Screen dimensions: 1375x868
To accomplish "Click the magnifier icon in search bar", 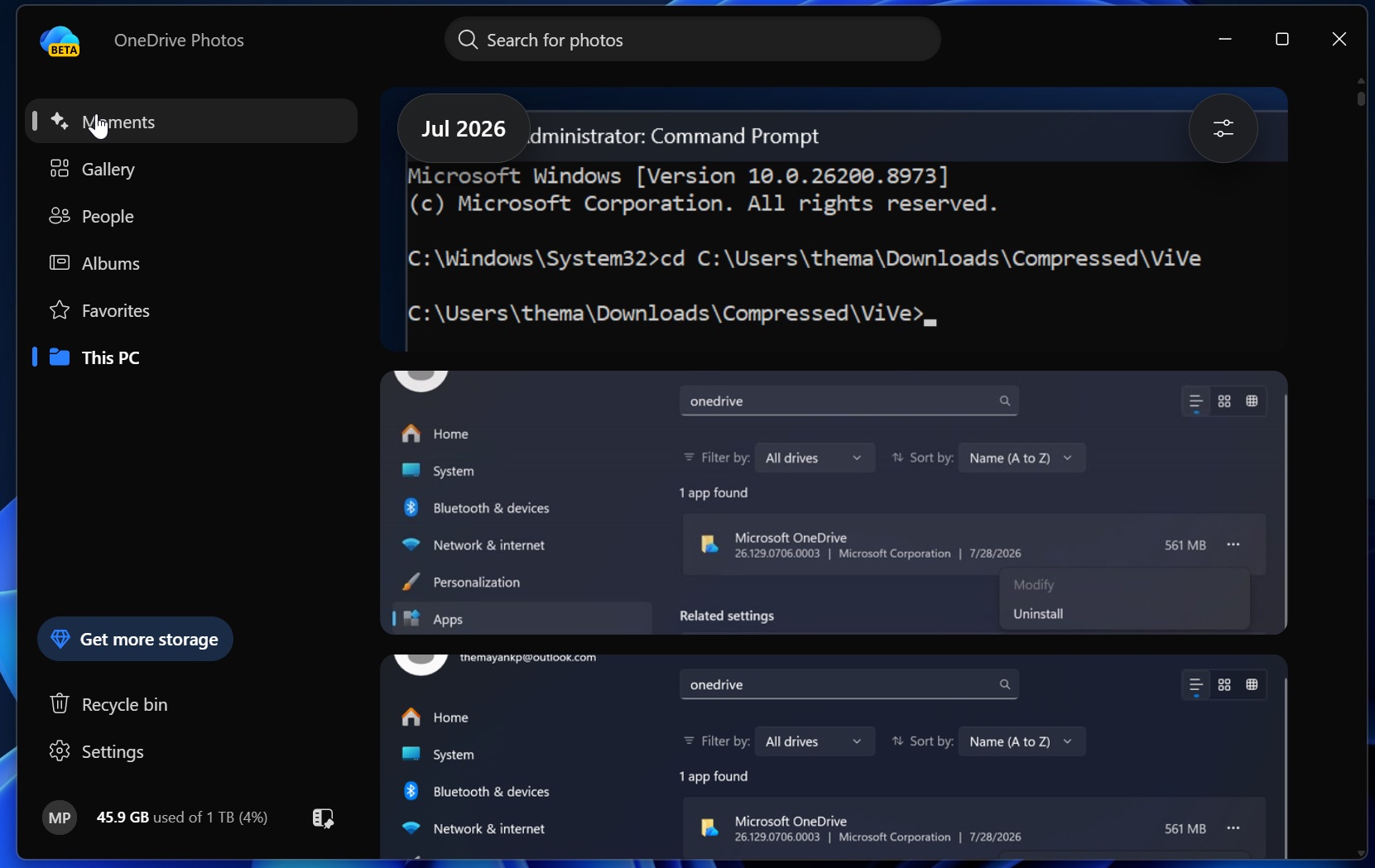I will tap(468, 40).
